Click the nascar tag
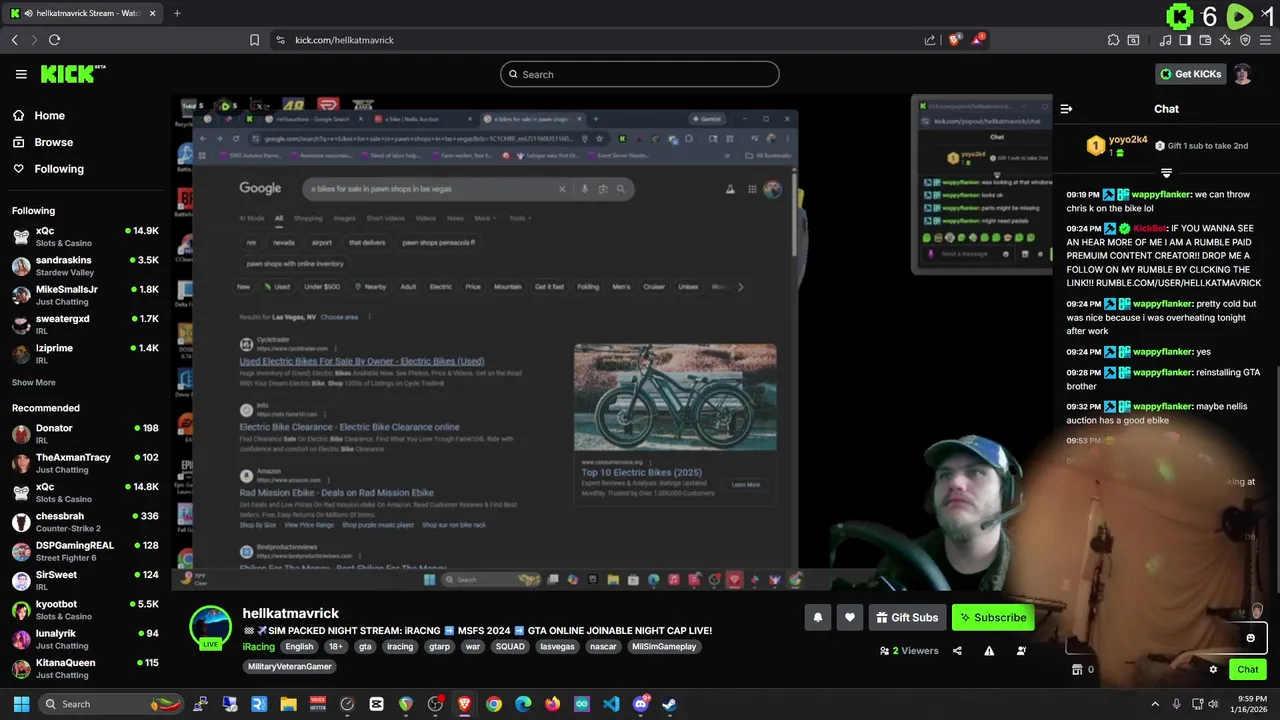This screenshot has height=720, width=1280. point(603,647)
